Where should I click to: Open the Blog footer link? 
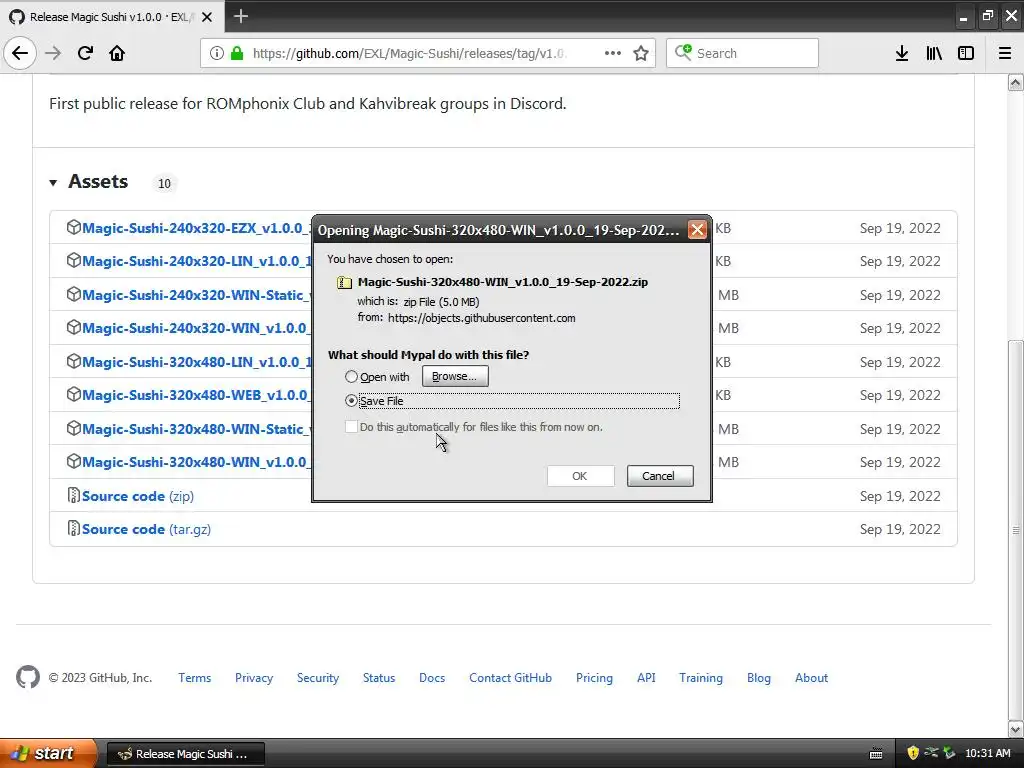(x=759, y=678)
